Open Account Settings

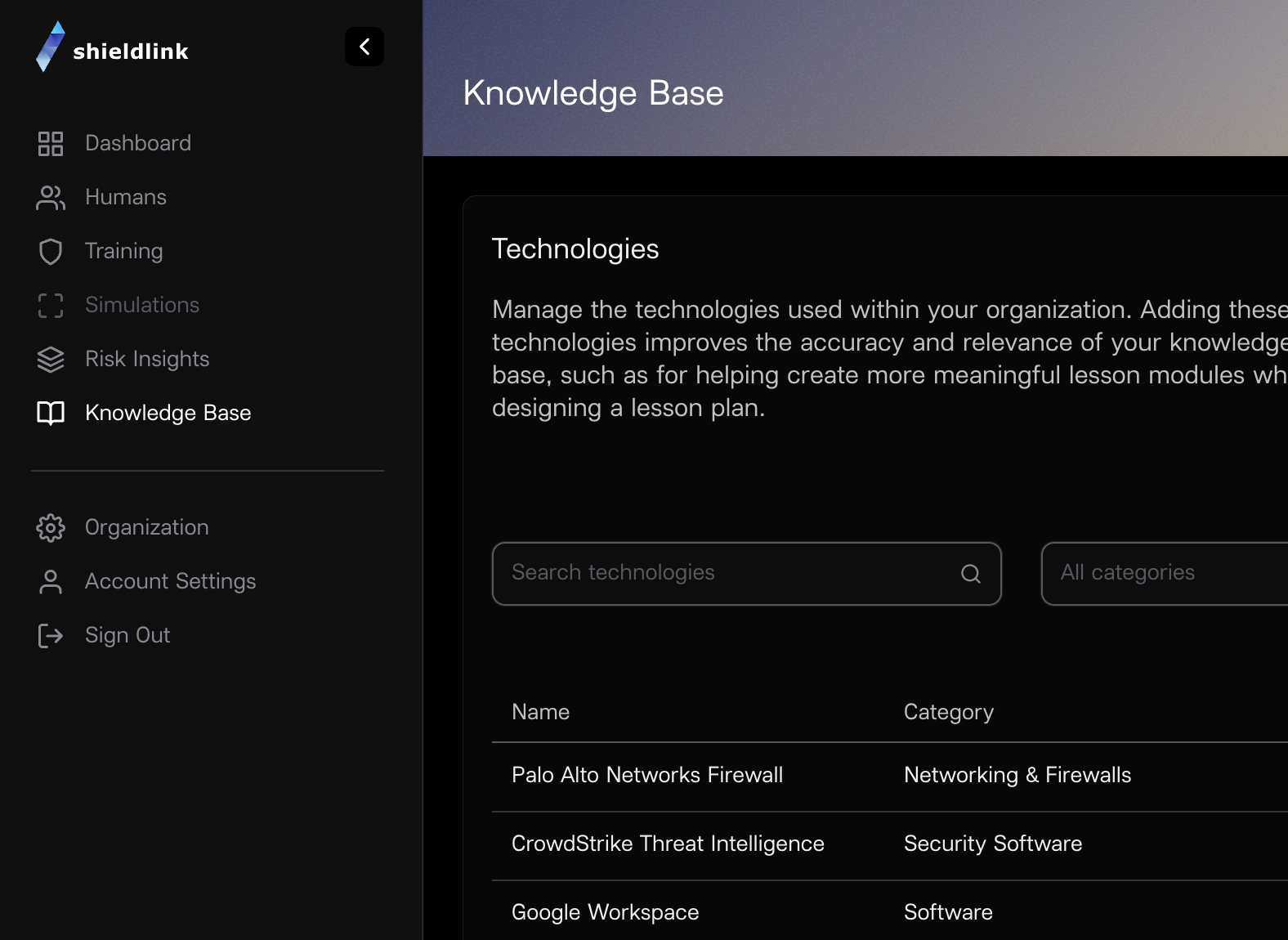pos(171,581)
